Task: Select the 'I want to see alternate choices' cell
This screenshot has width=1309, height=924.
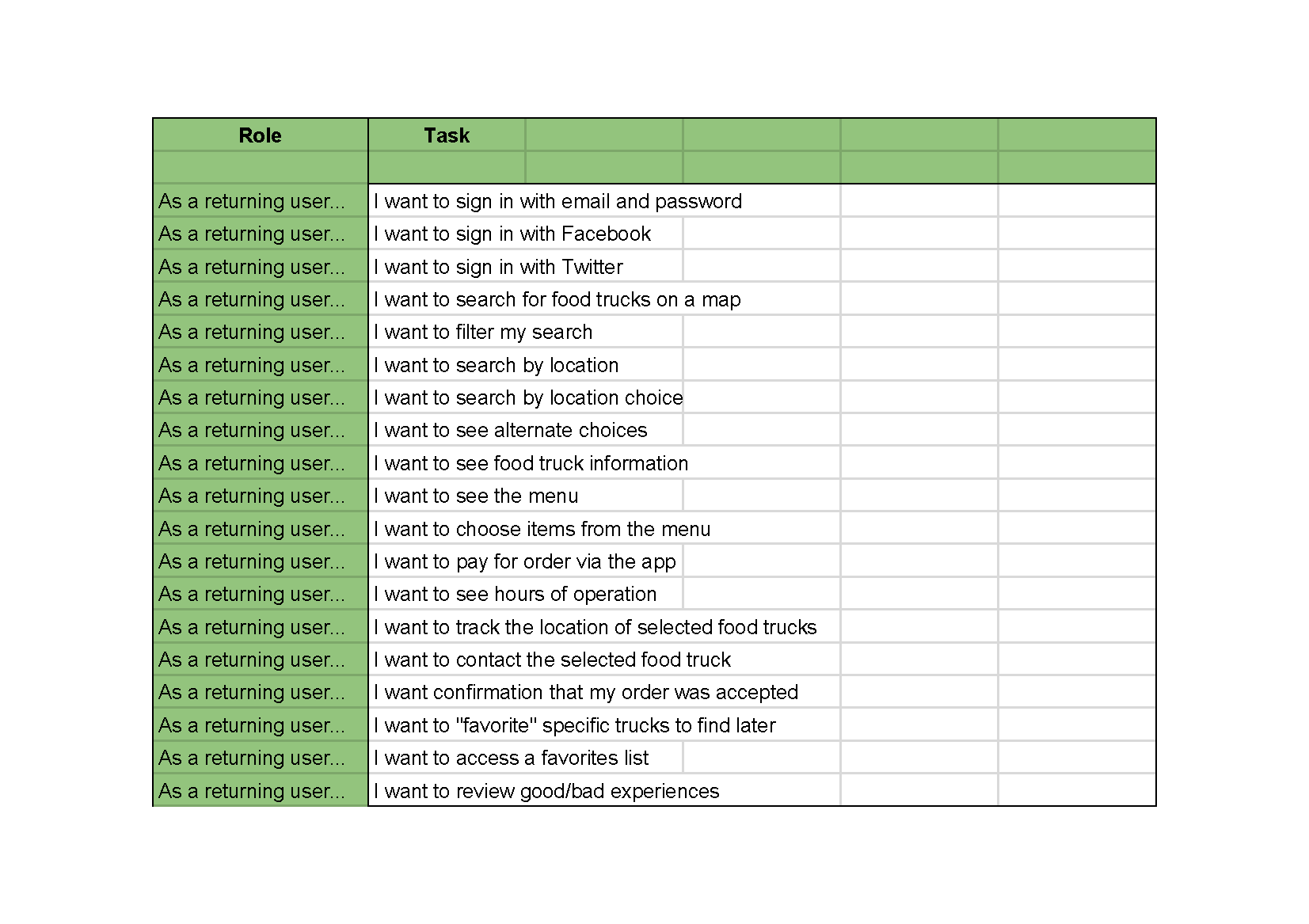Action: pyautogui.click(x=526, y=430)
